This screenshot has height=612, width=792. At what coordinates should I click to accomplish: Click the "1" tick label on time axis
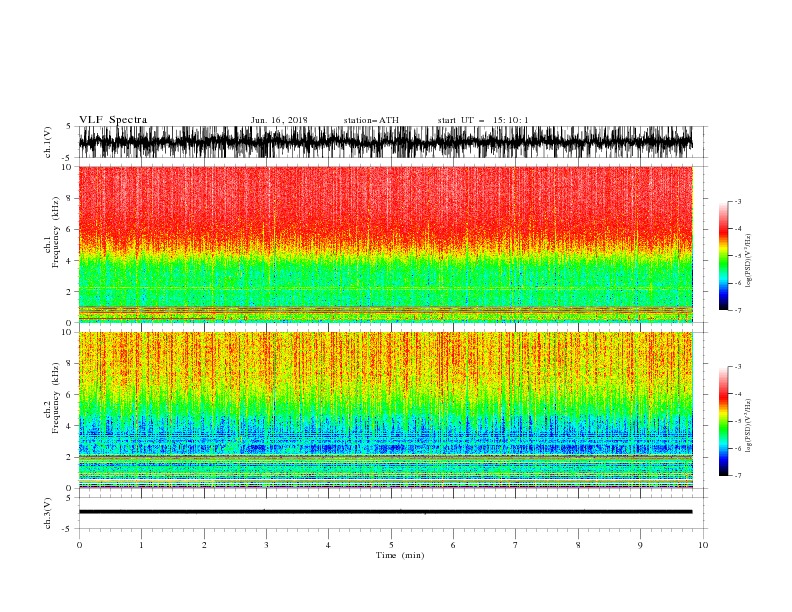pyautogui.click(x=141, y=545)
